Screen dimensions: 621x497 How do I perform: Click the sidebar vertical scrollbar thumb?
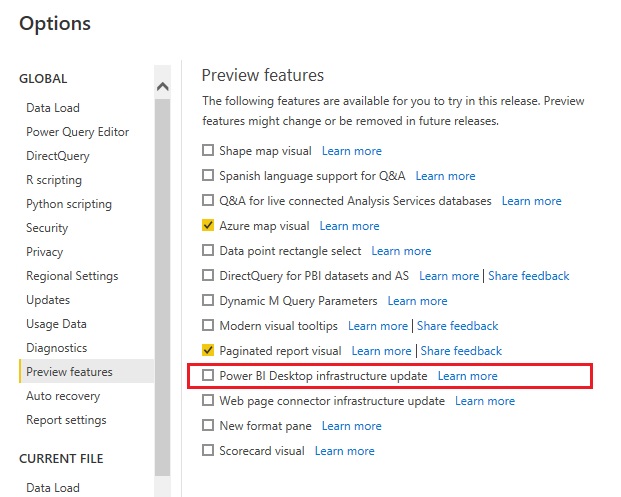[162, 288]
